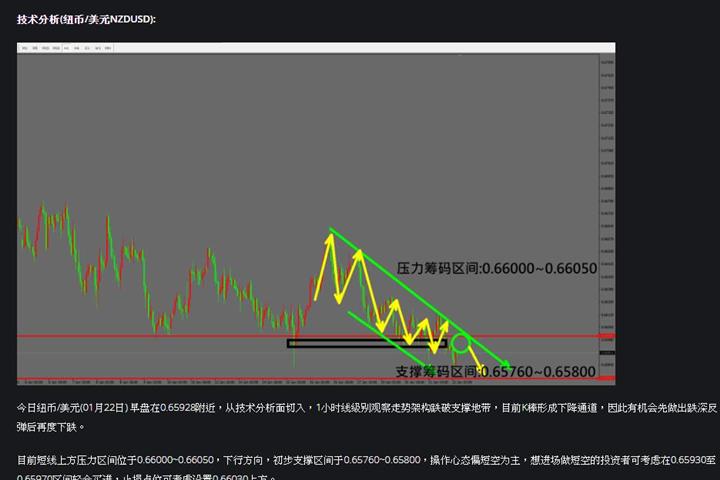Set chart to W1 weekly timeframe
The image size is (720, 480).
[x=98, y=48]
